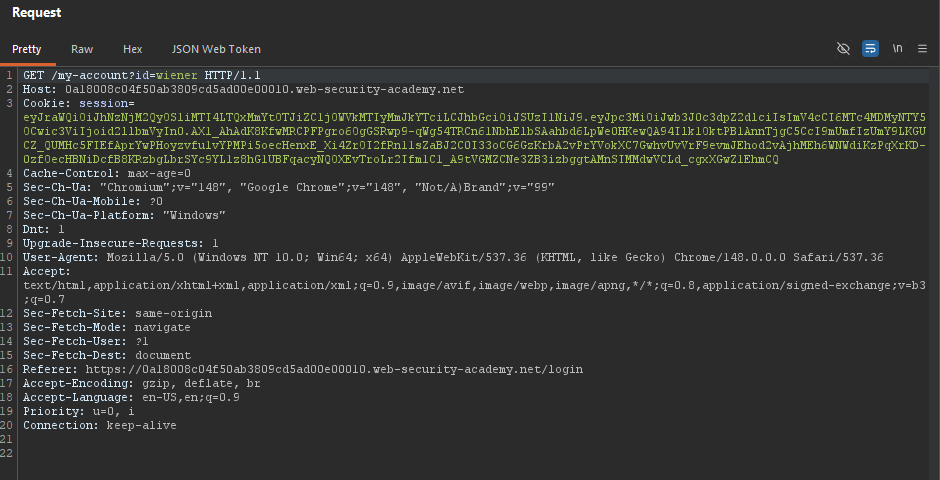Click the Cache-Control max-age value
This screenshot has height=480, width=940.
[159, 173]
